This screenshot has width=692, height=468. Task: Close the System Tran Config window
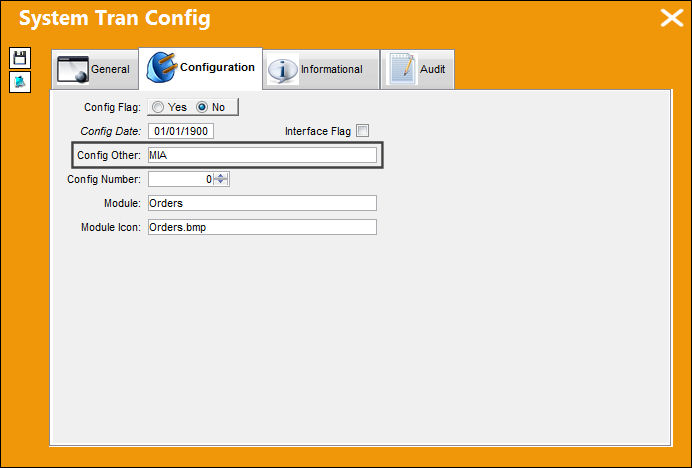click(672, 18)
